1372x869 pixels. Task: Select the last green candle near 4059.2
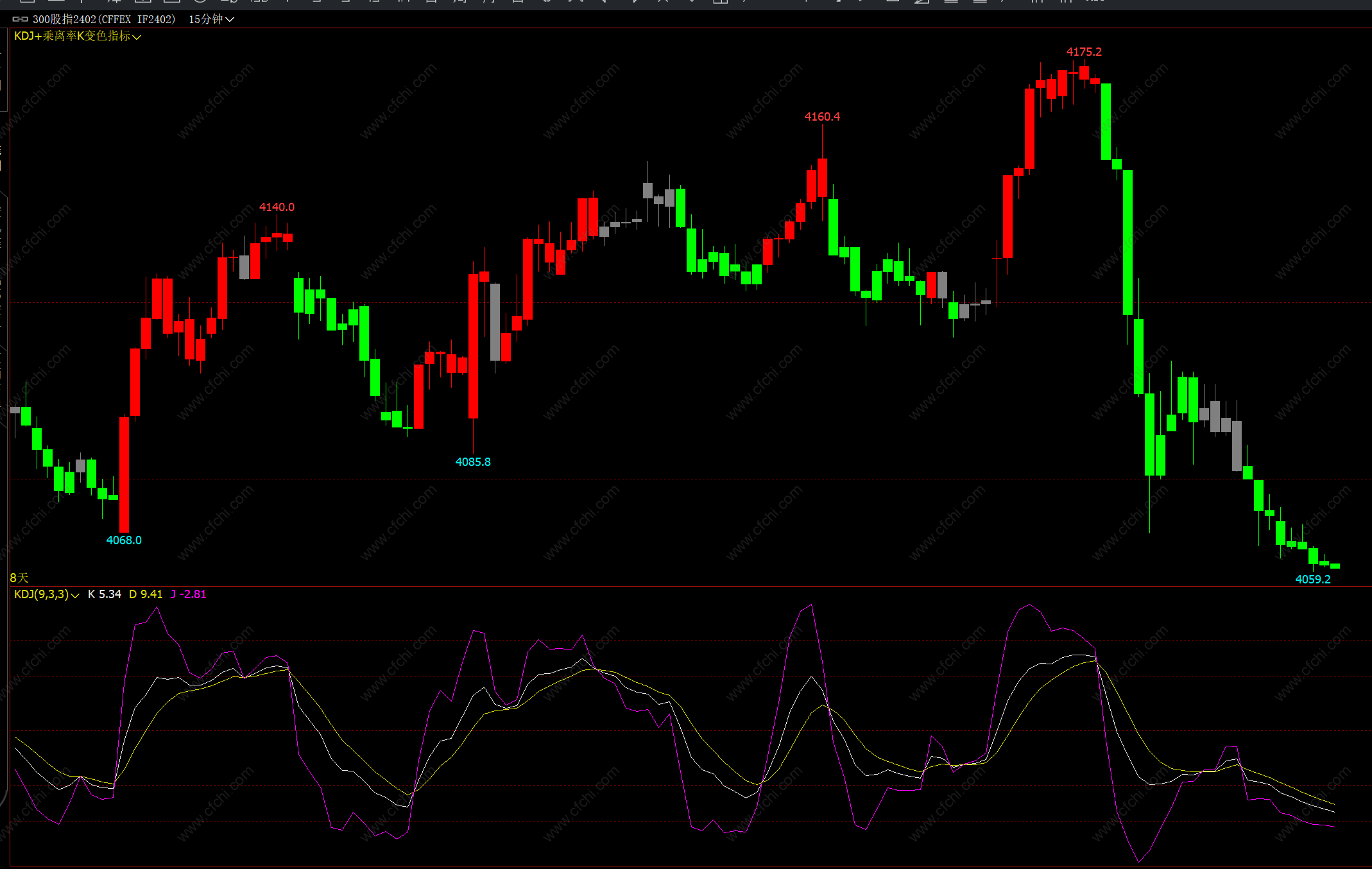pyautogui.click(x=1335, y=566)
